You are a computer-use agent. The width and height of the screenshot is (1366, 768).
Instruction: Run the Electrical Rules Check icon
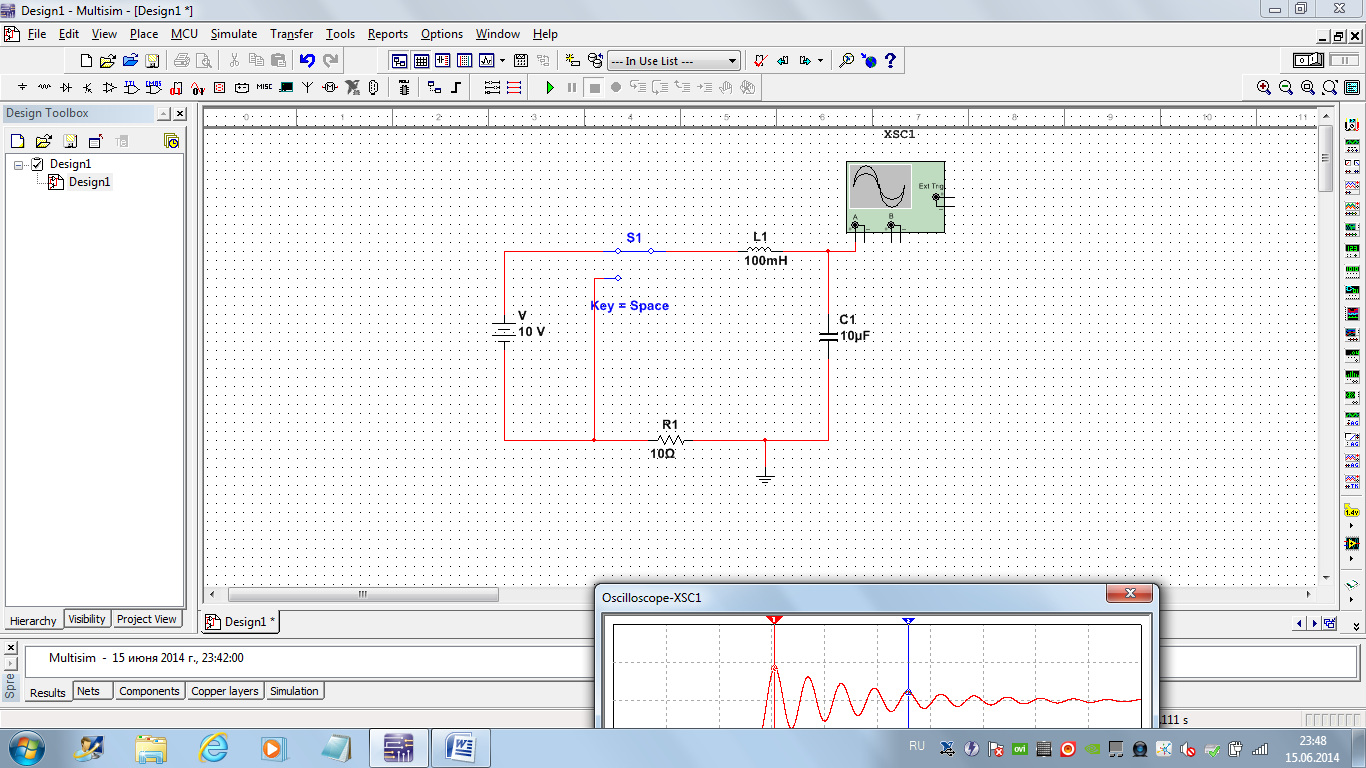tap(760, 61)
